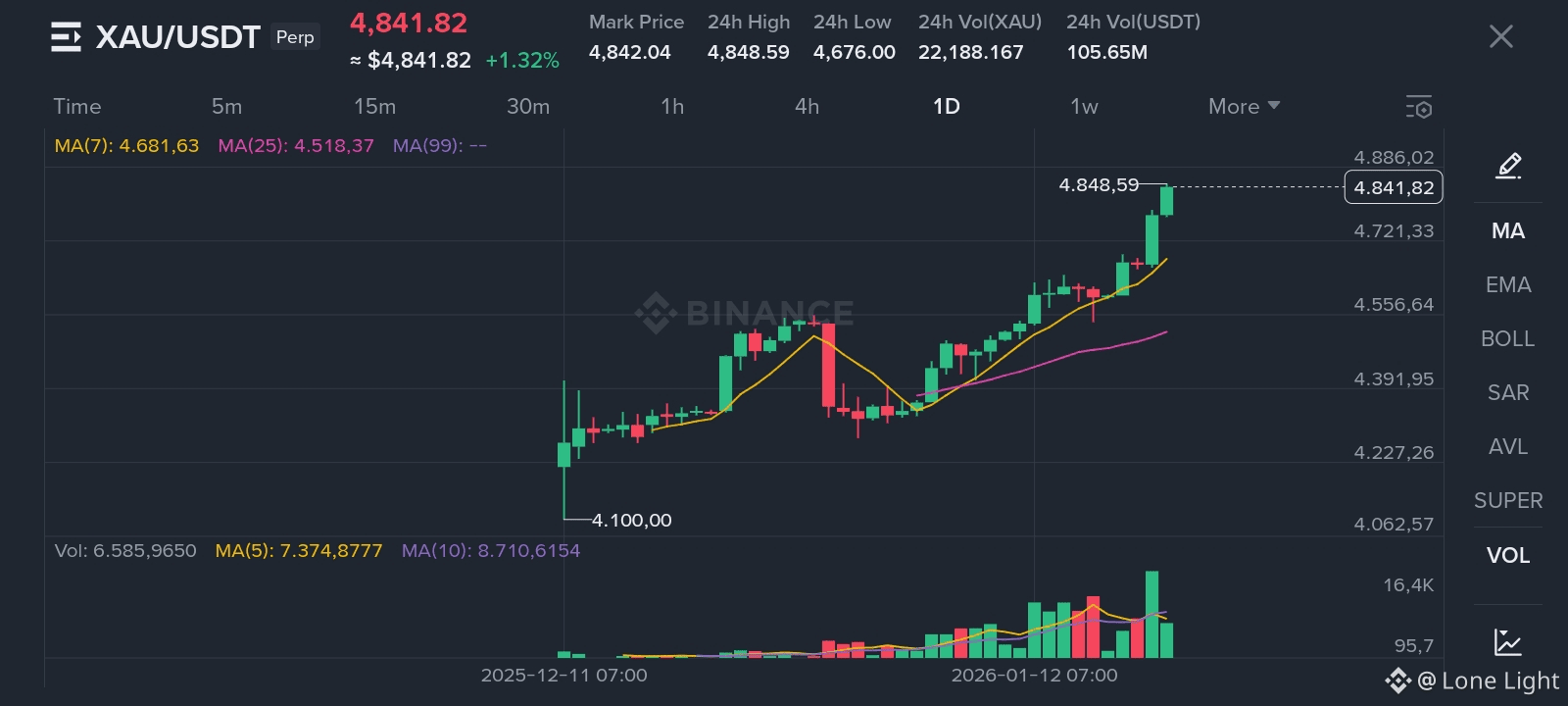
Task: Enable the BOLL indicator
Action: (x=1507, y=338)
